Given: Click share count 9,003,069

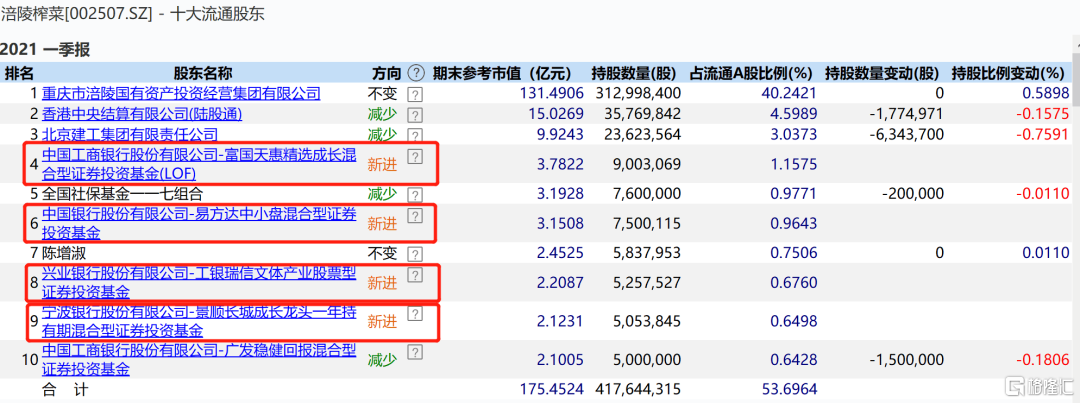Looking at the screenshot, I should (x=645, y=163).
